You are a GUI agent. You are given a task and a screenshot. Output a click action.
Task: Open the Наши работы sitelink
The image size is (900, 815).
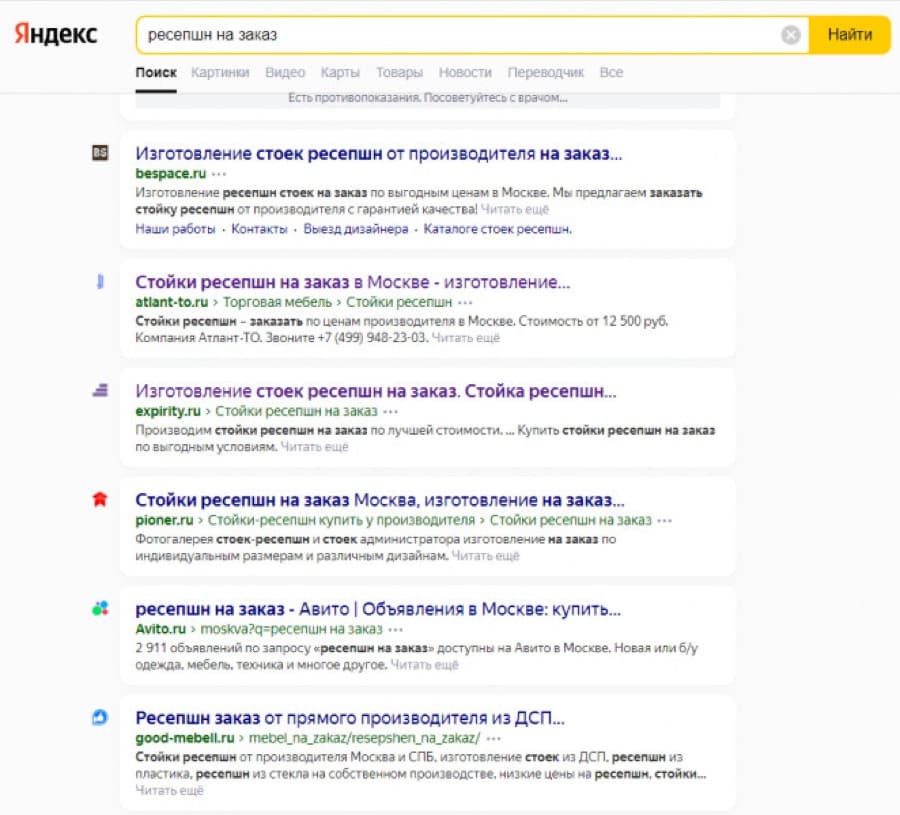(x=175, y=229)
